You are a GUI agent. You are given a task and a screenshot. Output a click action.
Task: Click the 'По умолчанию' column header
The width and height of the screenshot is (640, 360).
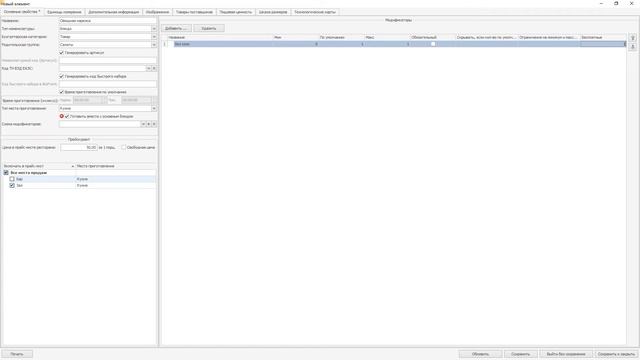click(341, 37)
